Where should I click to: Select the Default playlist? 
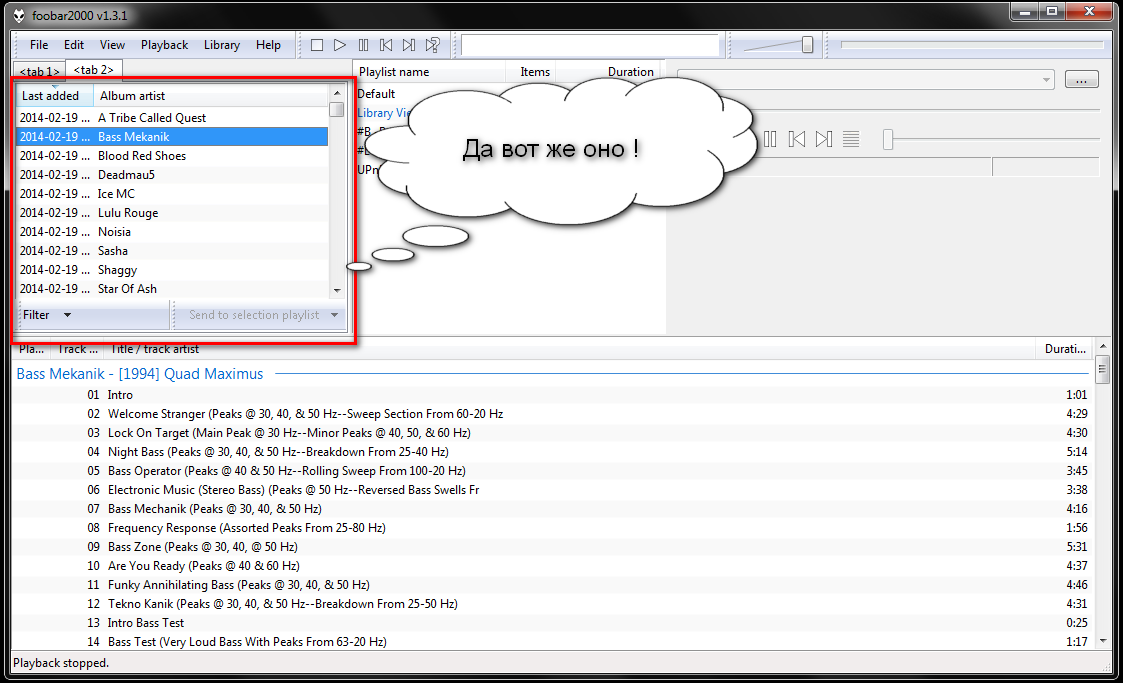pyautogui.click(x=376, y=94)
